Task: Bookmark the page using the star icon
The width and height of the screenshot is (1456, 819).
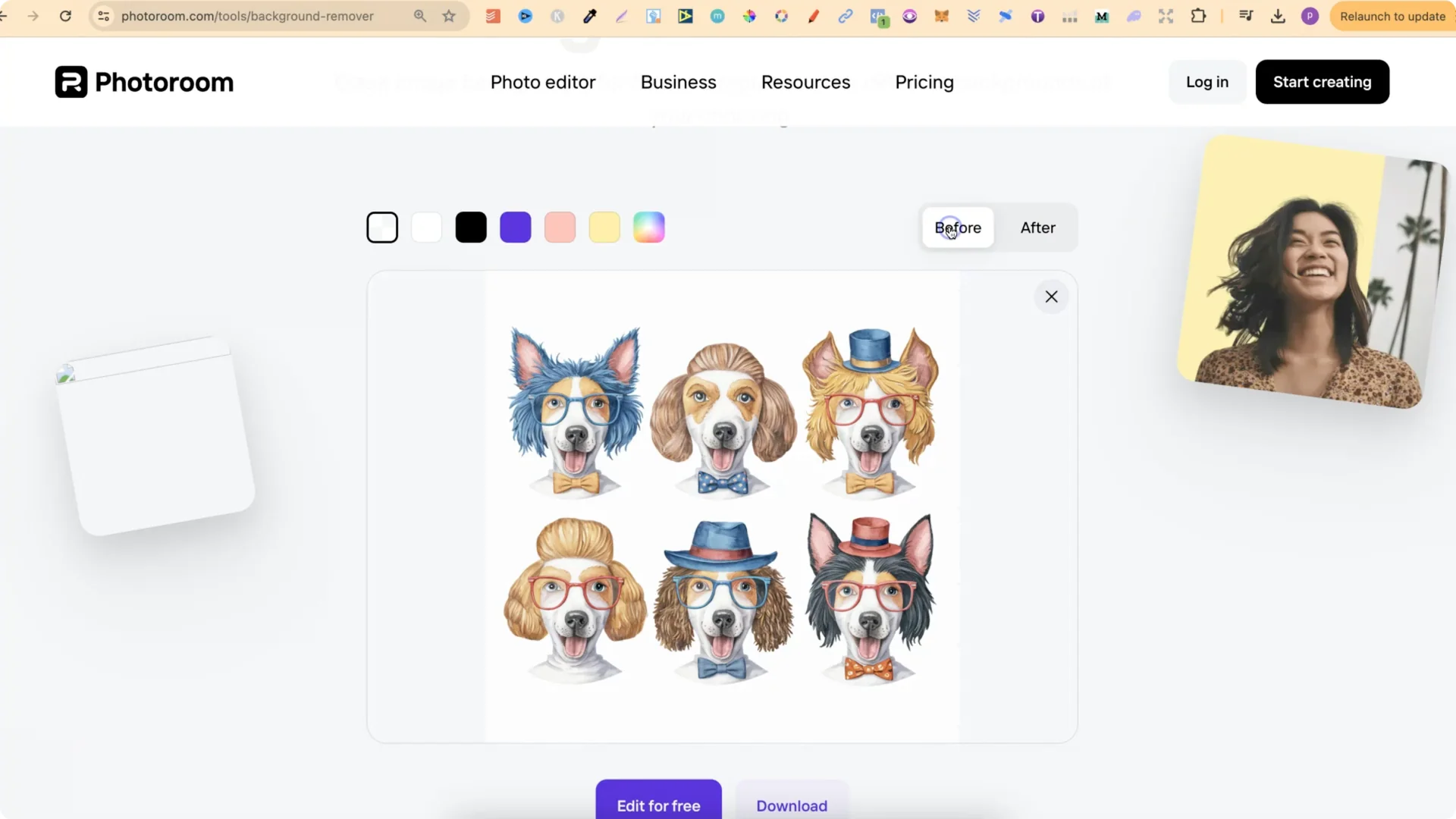Action: [449, 16]
